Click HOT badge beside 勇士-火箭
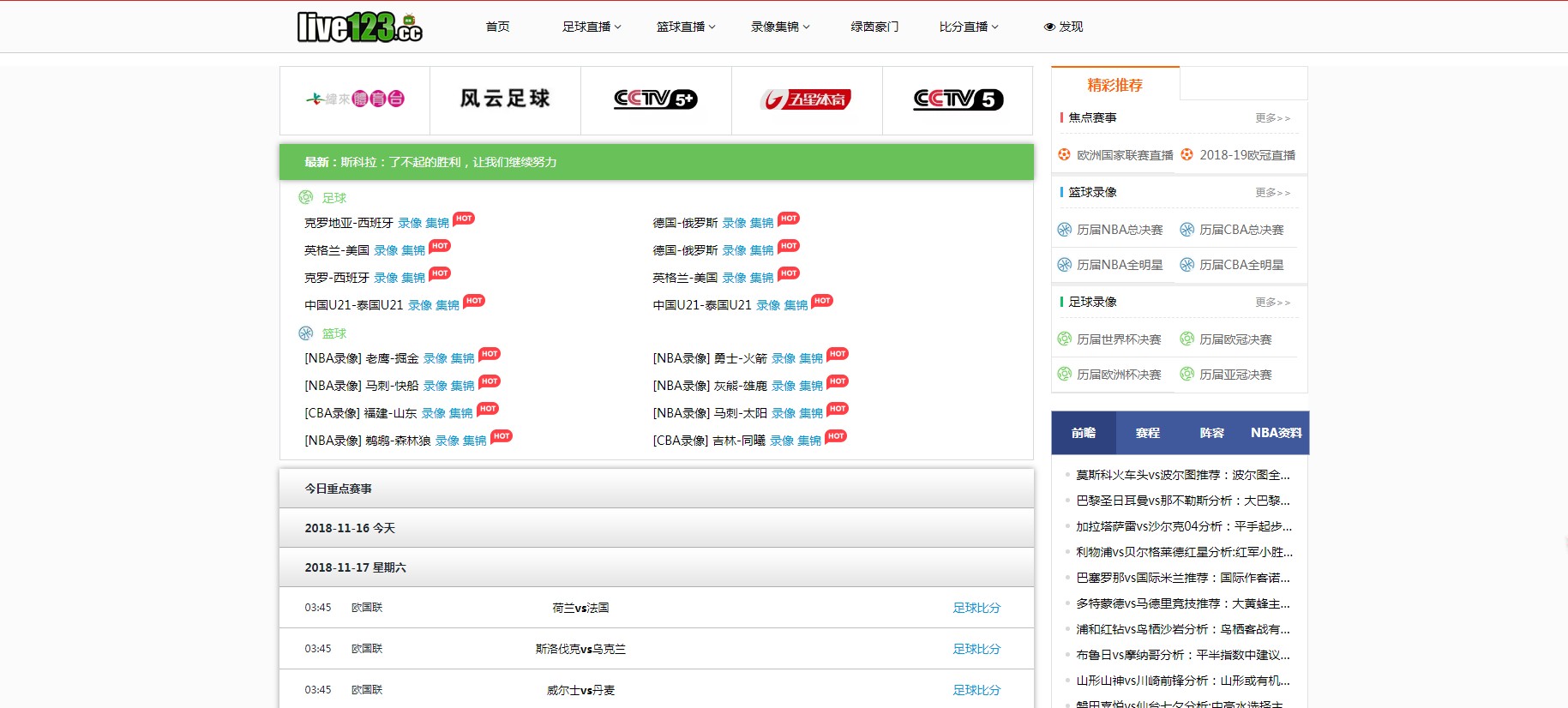 [838, 354]
